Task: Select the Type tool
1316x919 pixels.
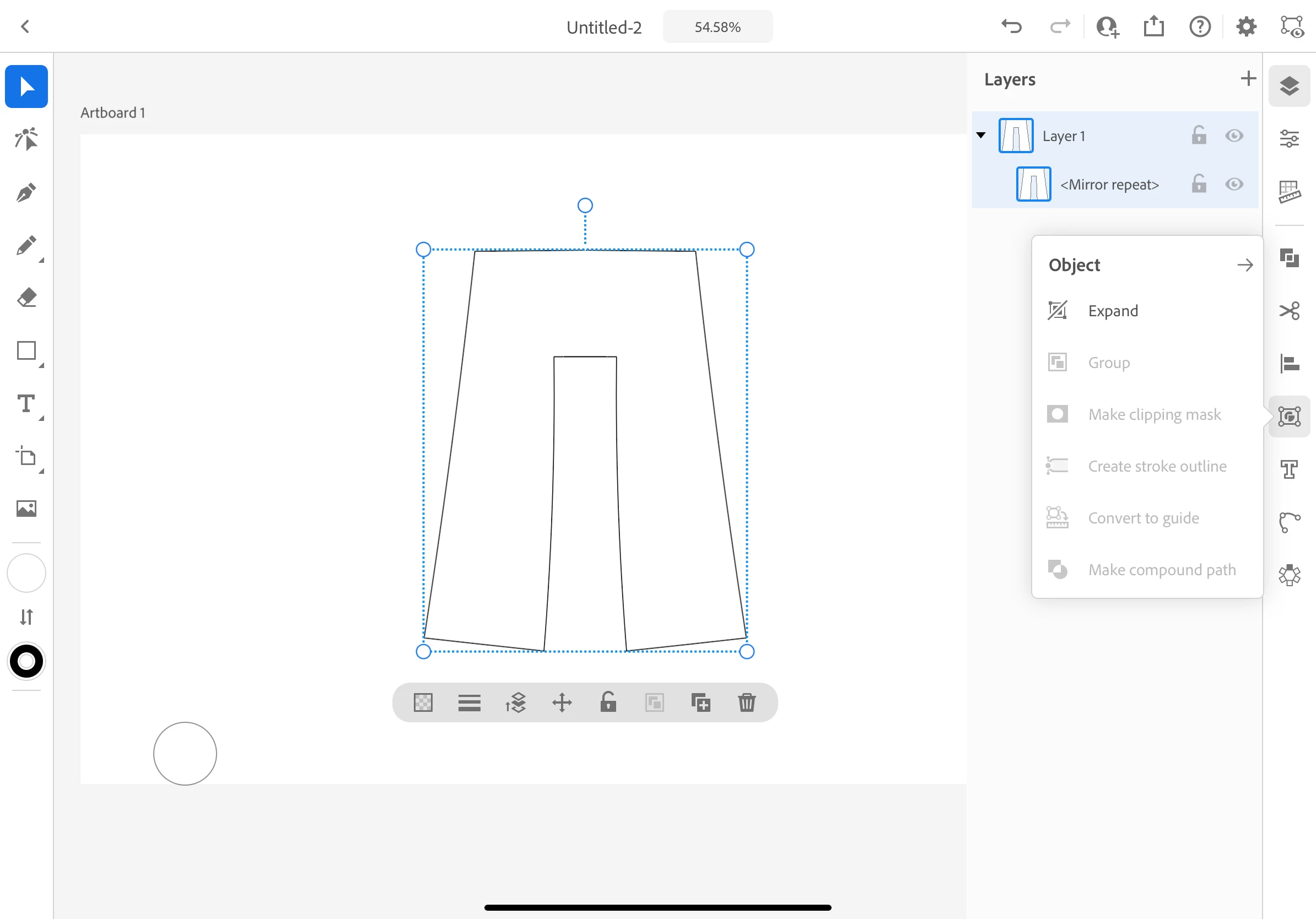Action: 26,404
